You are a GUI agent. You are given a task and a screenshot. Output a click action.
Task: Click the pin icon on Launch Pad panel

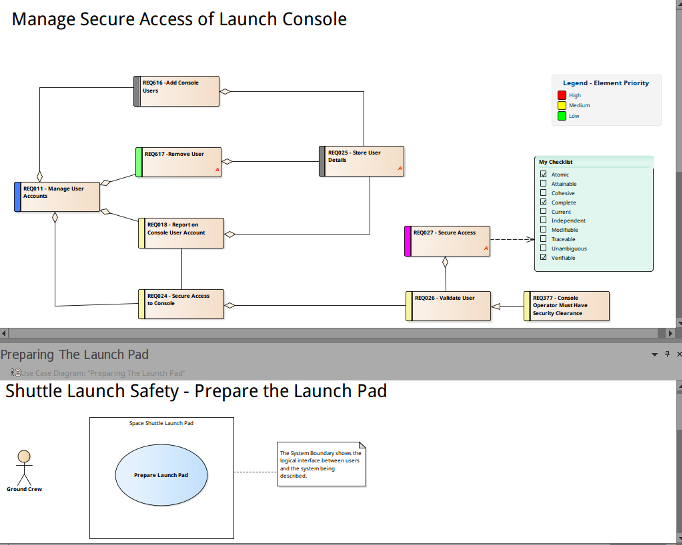[x=665, y=355]
